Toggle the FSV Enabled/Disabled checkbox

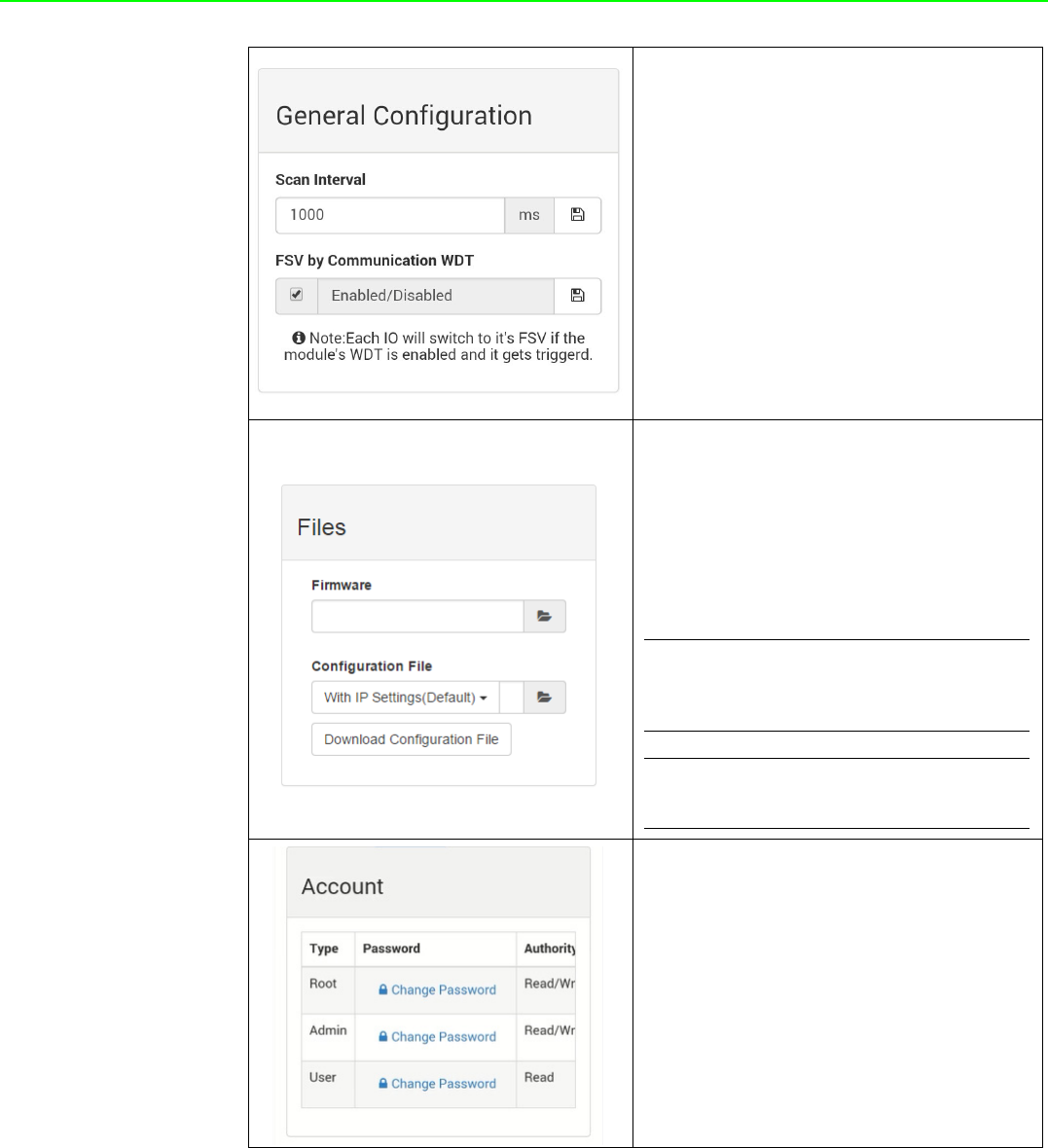pyautogui.click(x=297, y=295)
